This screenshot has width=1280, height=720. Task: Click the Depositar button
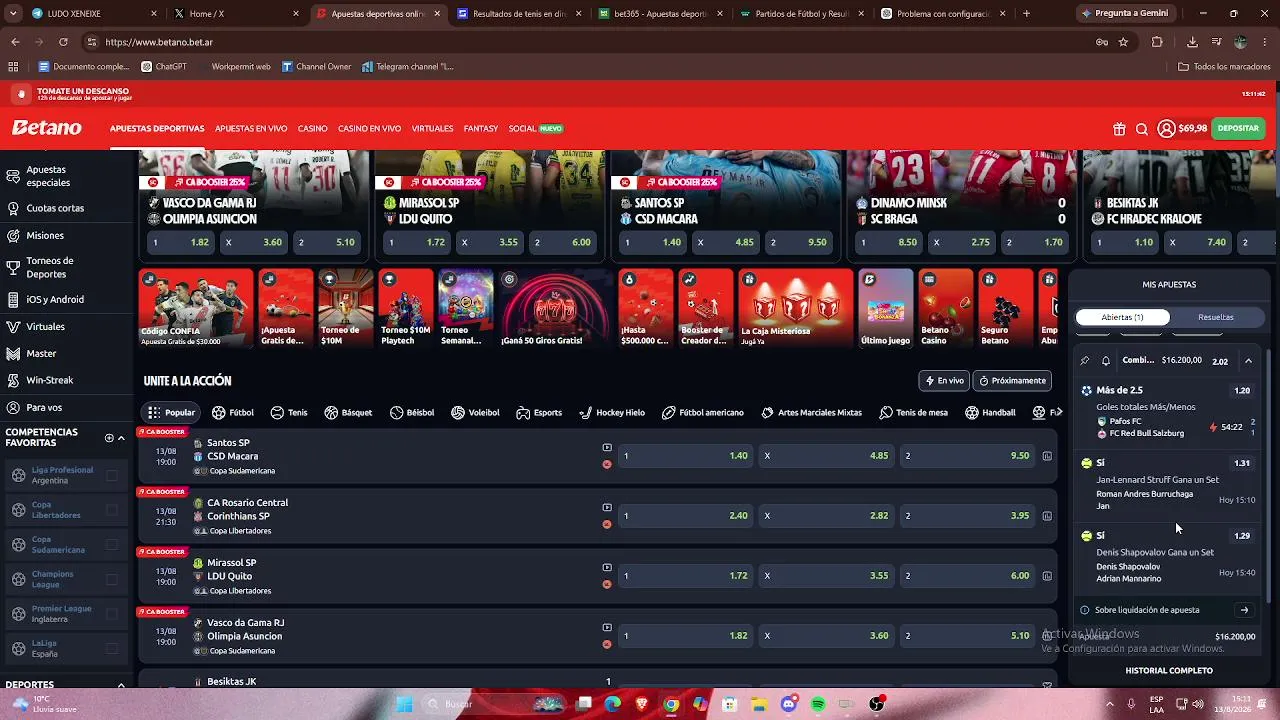(x=1238, y=129)
